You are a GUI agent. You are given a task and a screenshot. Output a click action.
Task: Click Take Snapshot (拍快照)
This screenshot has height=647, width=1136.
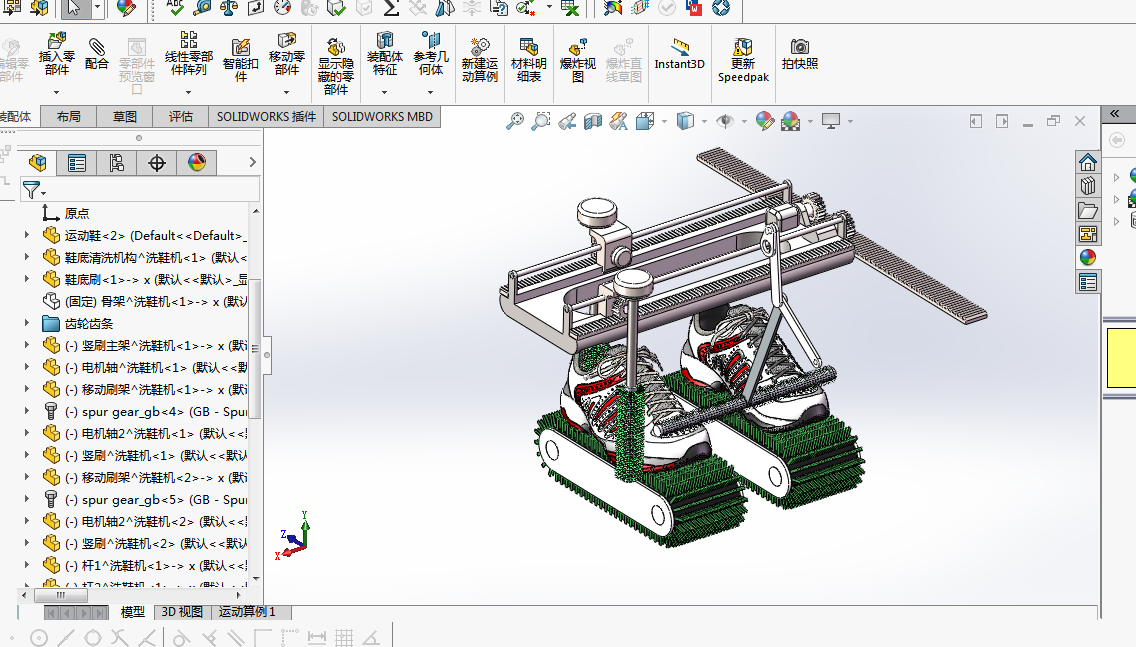[x=800, y=54]
